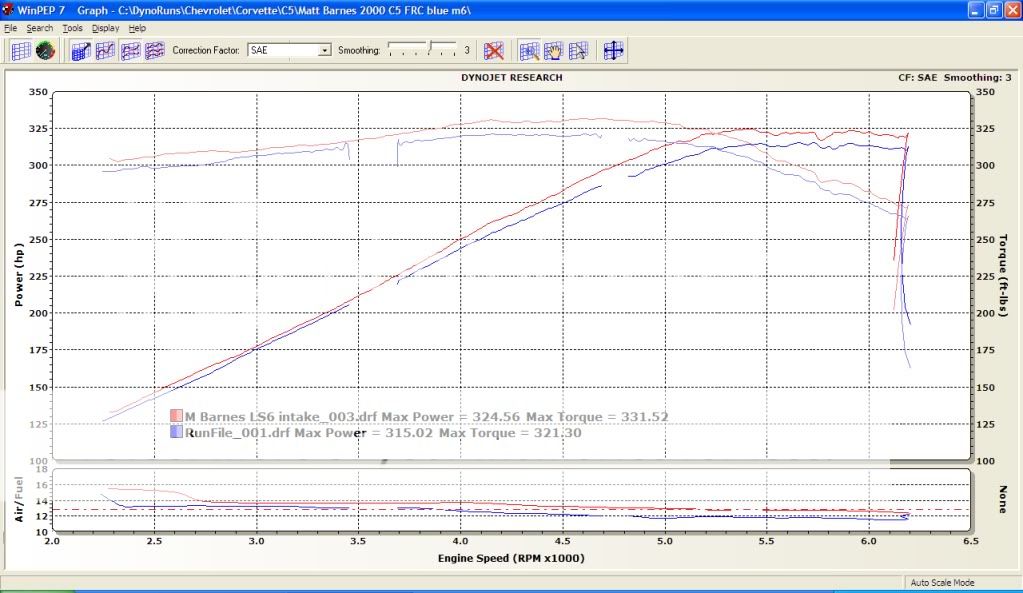Image resolution: width=1023 pixels, height=593 pixels.
Task: Select the second graph style icon
Action: pos(104,50)
